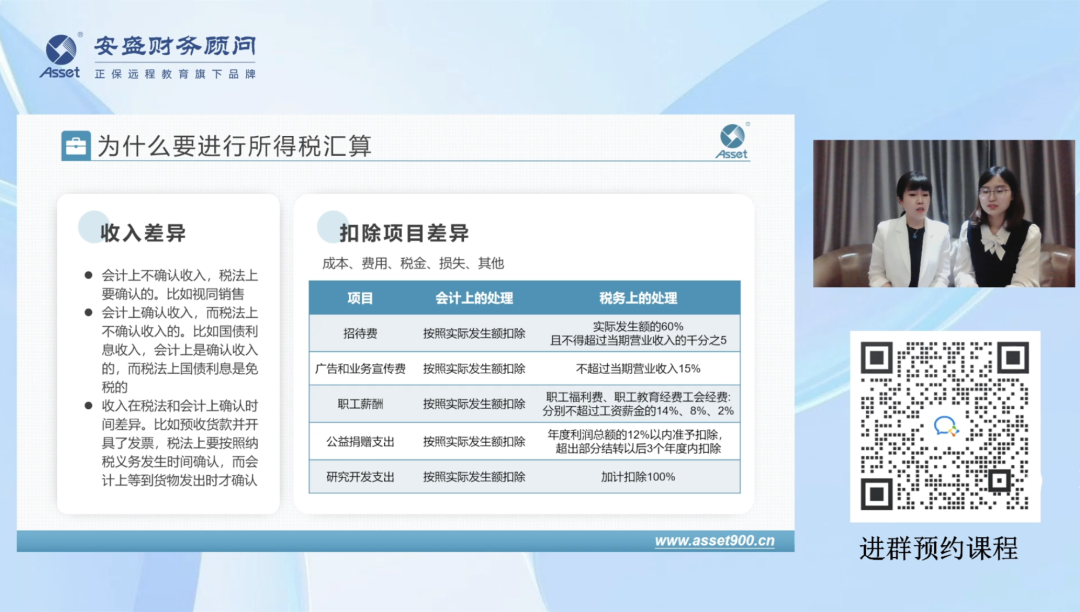Click the 安盛财务顾问 brand title

(175, 47)
